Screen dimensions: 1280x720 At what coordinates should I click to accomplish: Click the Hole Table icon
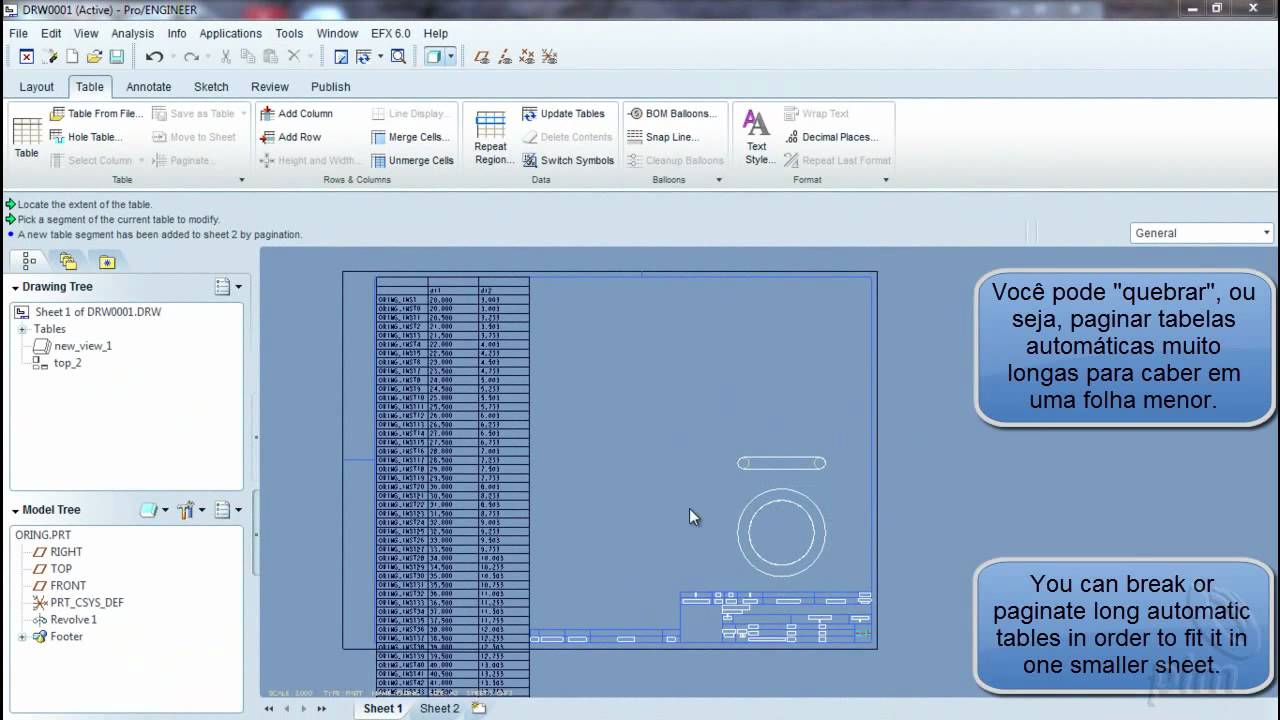point(57,137)
